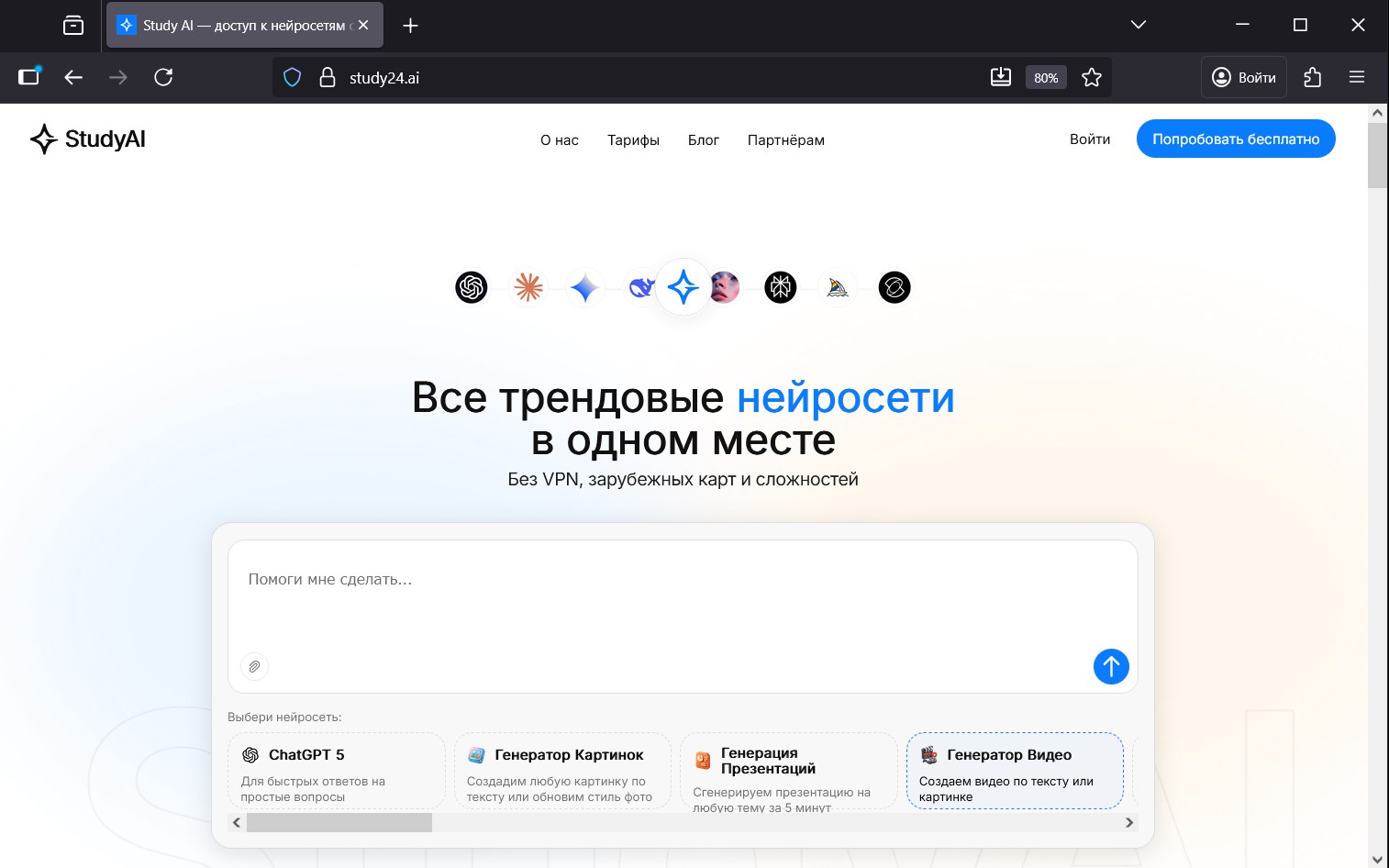Open the browser menu with the hamburger icon
1389x868 pixels.
(x=1357, y=77)
